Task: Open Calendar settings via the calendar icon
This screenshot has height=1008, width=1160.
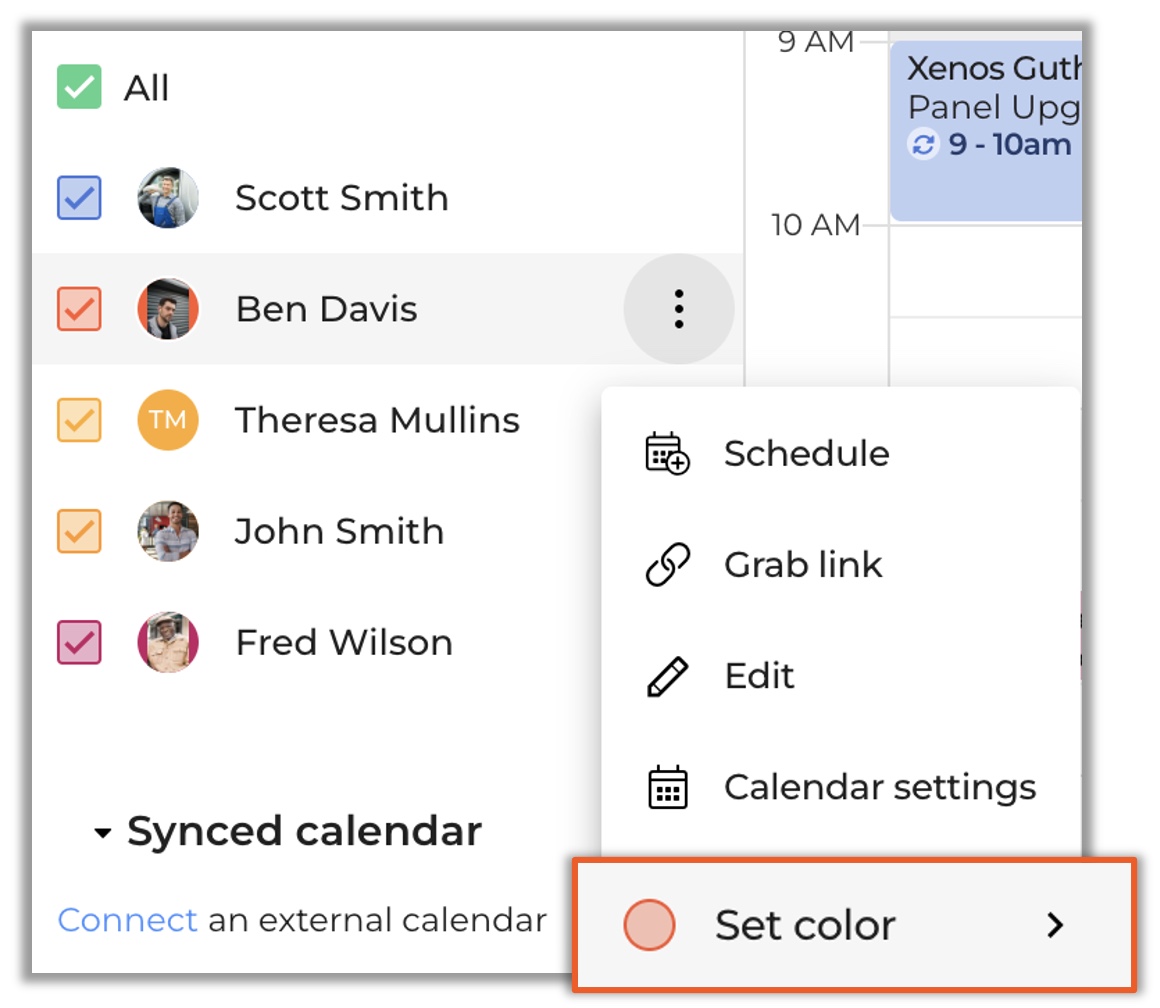Action: pos(665,786)
